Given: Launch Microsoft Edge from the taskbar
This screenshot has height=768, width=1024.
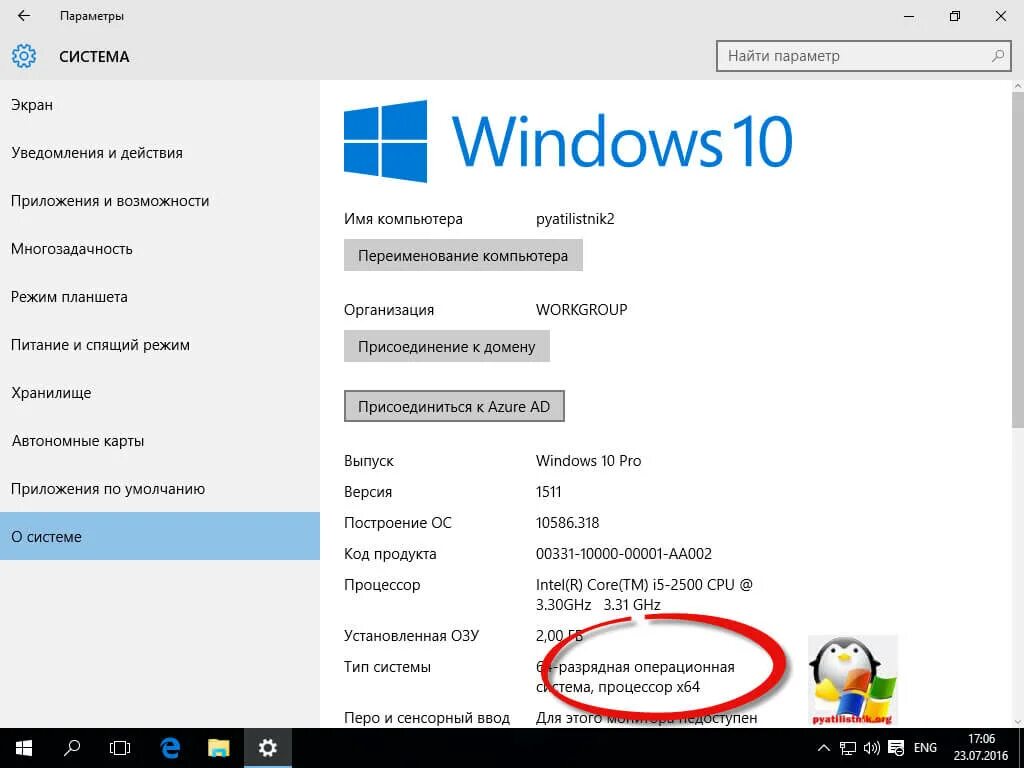Looking at the screenshot, I should tap(170, 748).
